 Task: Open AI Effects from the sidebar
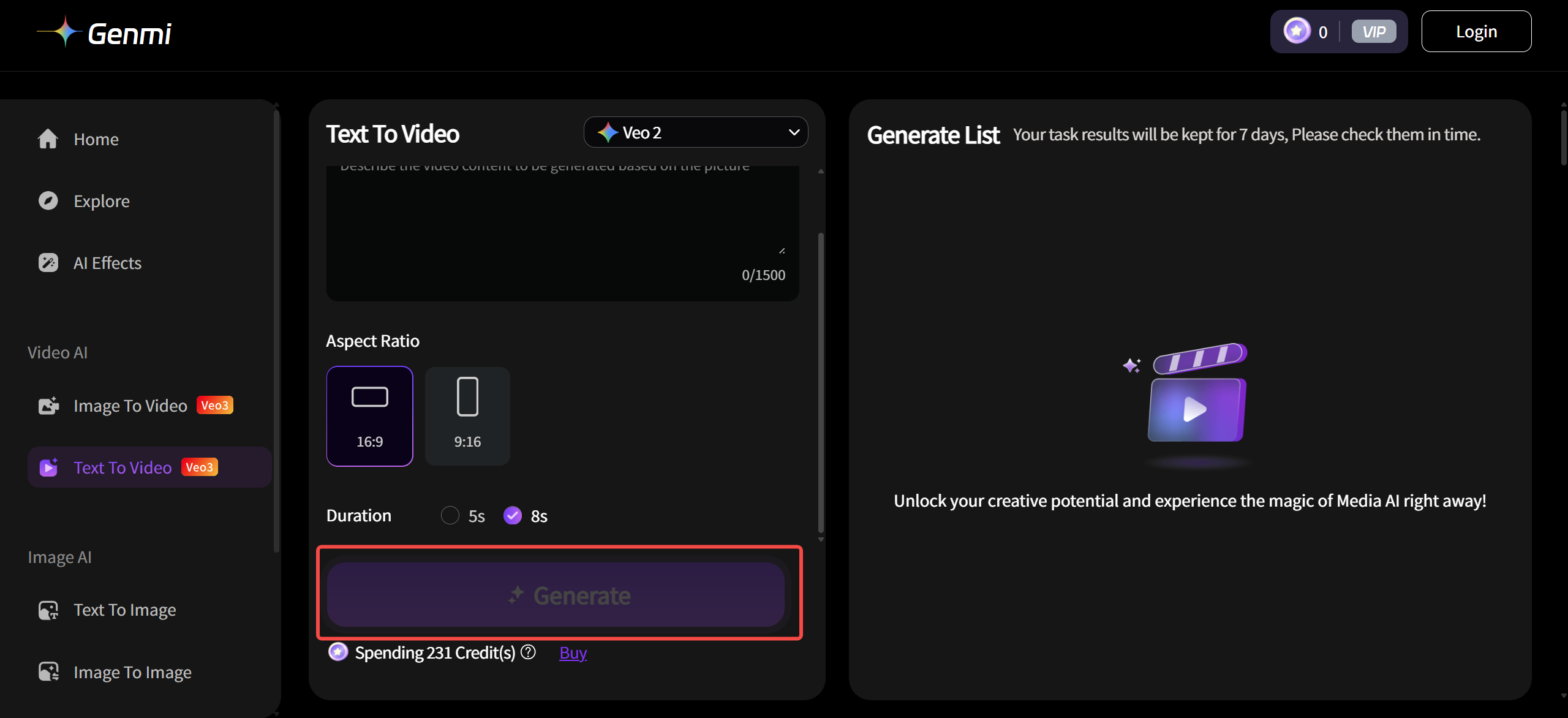(x=107, y=262)
